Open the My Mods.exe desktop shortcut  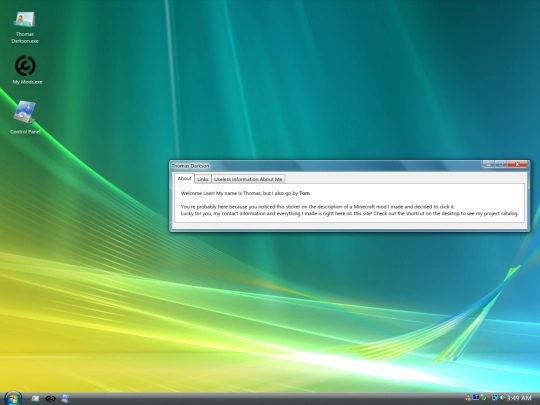[x=27, y=70]
